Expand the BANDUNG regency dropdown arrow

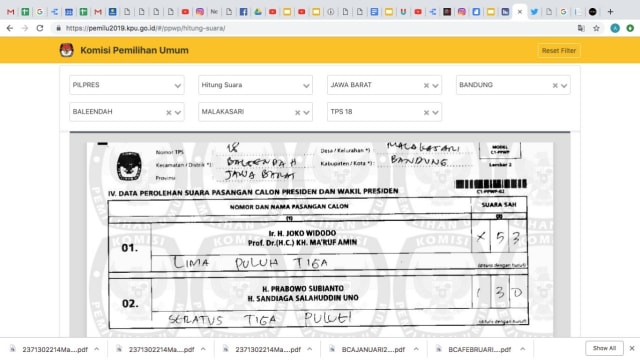click(x=564, y=86)
